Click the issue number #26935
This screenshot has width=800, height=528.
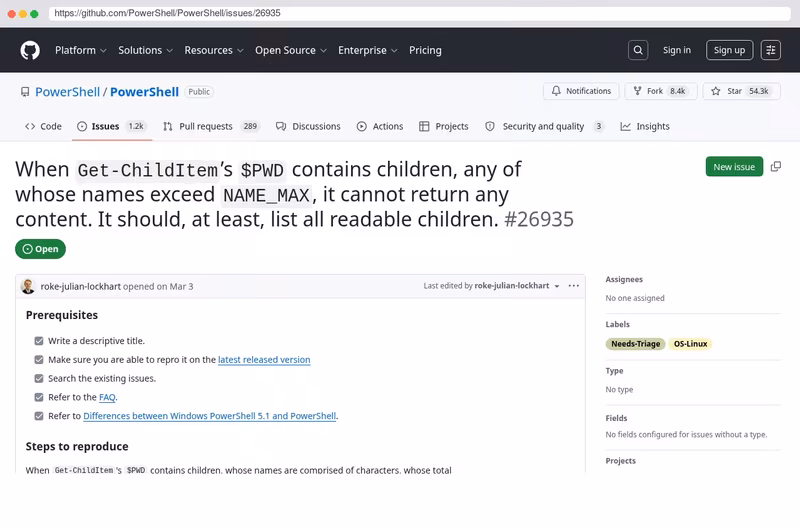point(539,219)
